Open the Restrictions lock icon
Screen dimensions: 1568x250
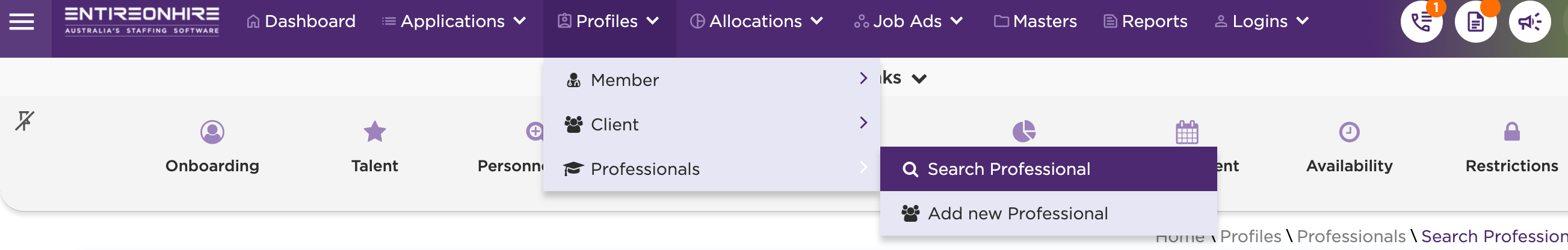(x=1511, y=132)
